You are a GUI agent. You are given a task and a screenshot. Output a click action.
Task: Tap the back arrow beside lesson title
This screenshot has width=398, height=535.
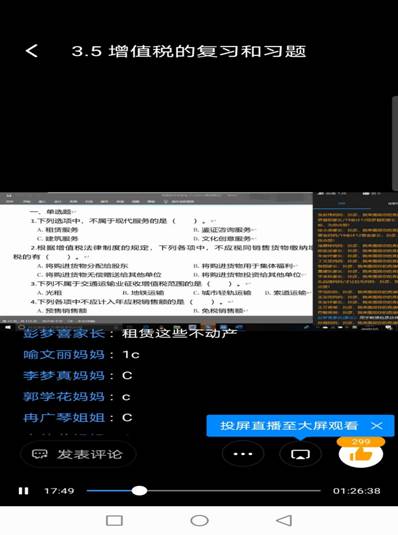pyautogui.click(x=32, y=51)
